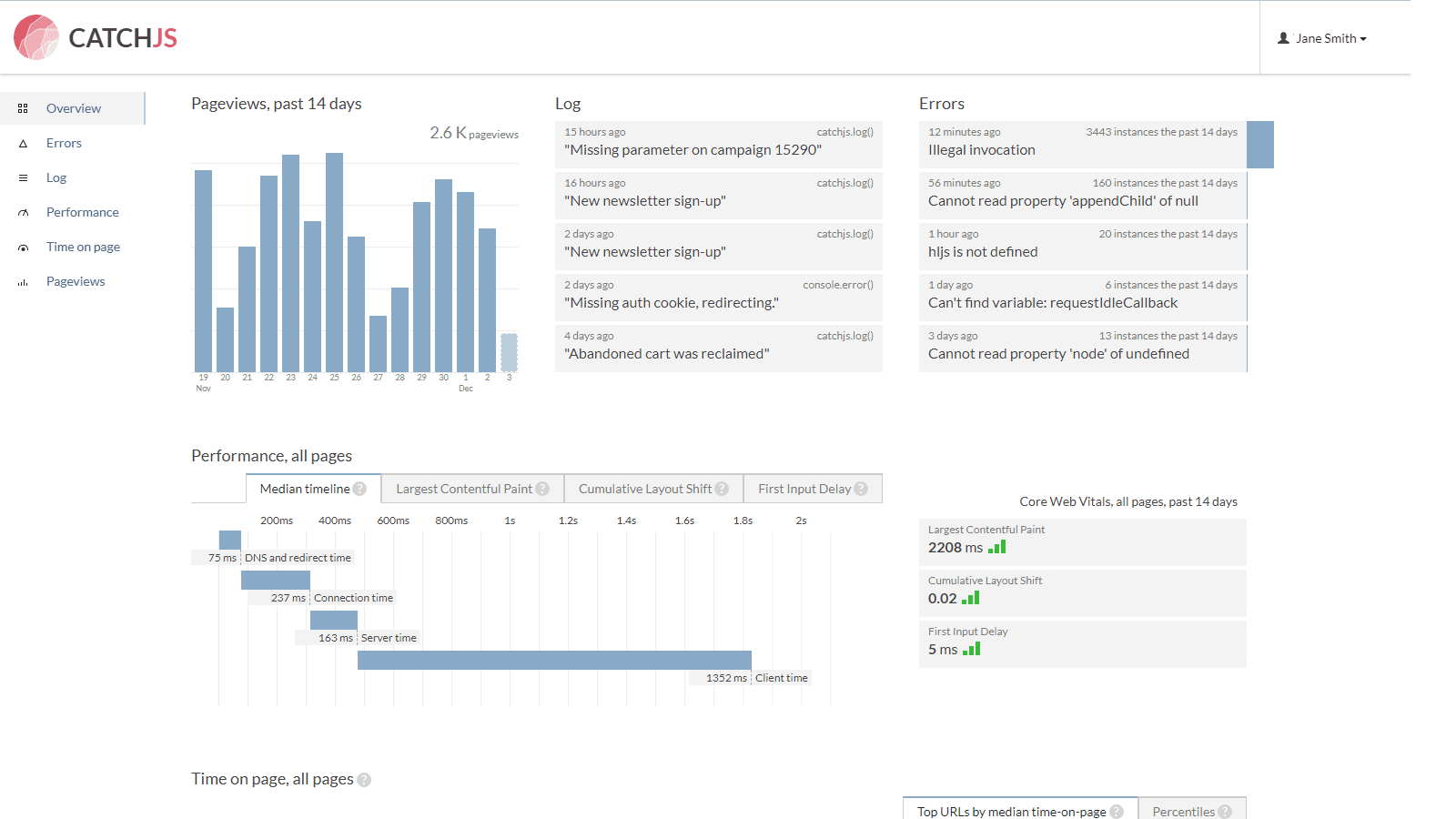1456x819 pixels.
Task: Click the Log list icon in sidebar
Action: 23,177
